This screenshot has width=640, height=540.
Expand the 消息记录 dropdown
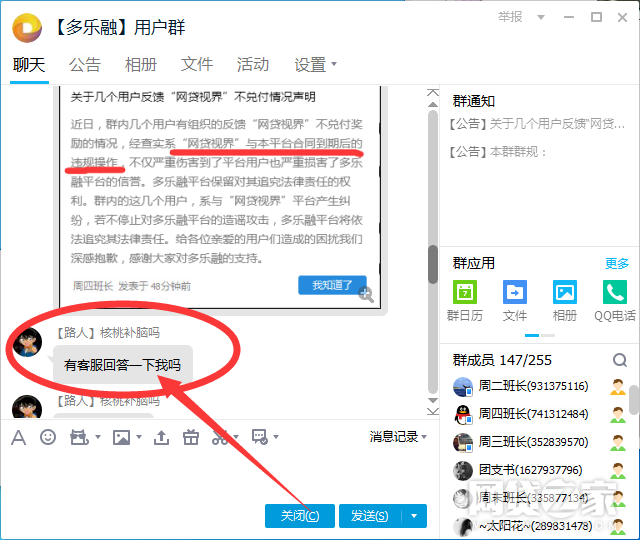(x=424, y=437)
